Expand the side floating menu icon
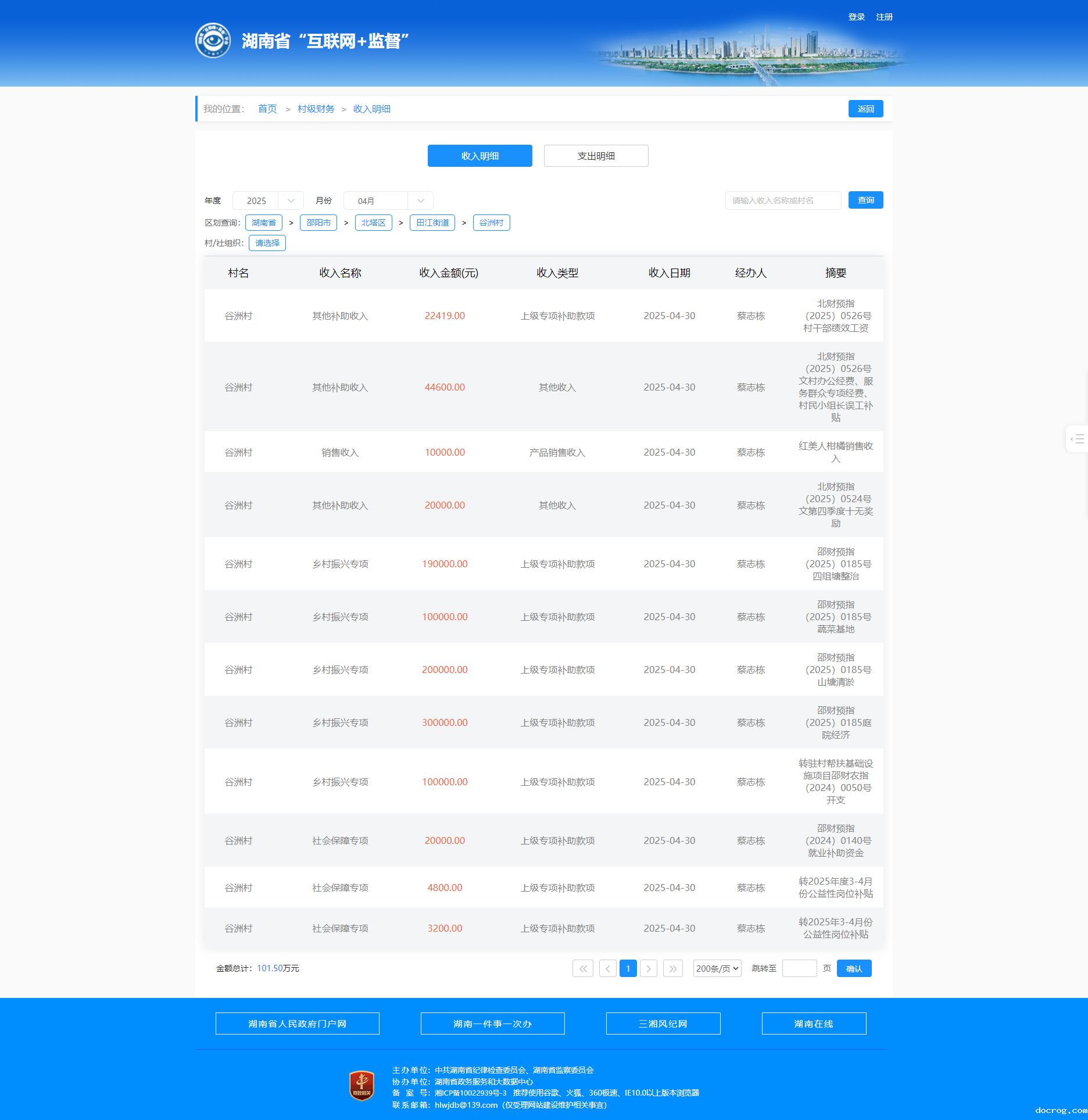The image size is (1088, 1120). tap(1077, 439)
